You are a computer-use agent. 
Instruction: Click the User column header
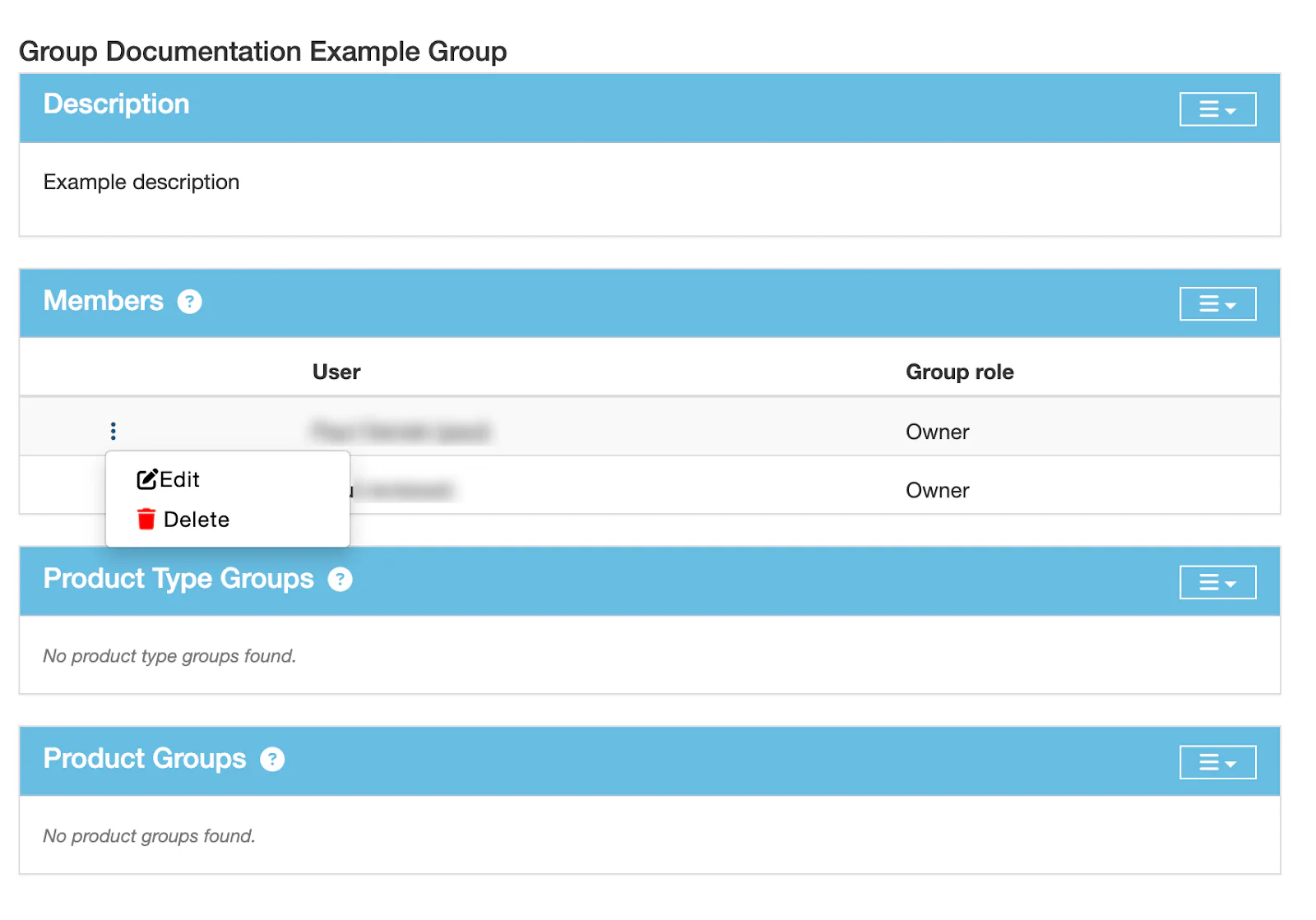click(x=336, y=372)
